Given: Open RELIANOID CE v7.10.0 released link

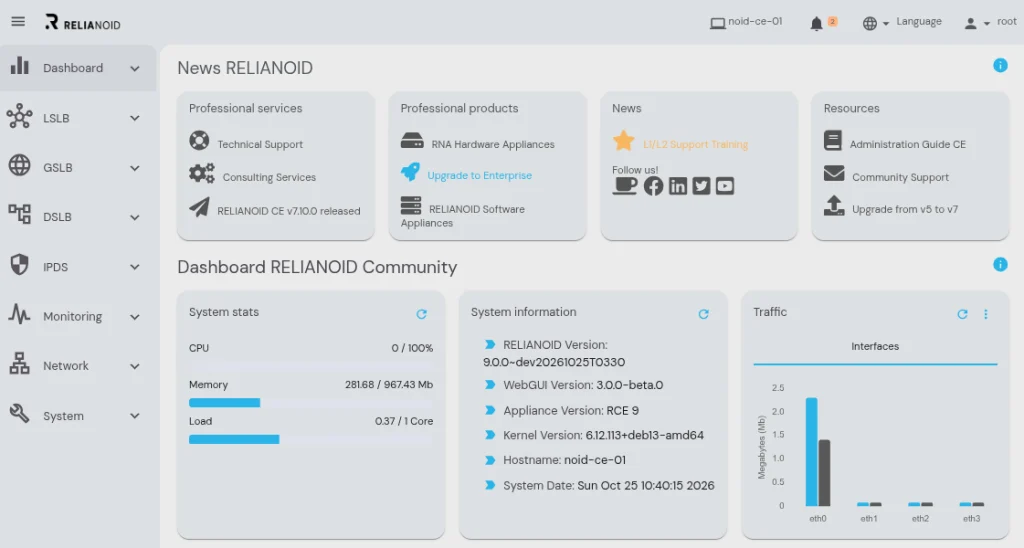Looking at the screenshot, I should click(x=289, y=211).
